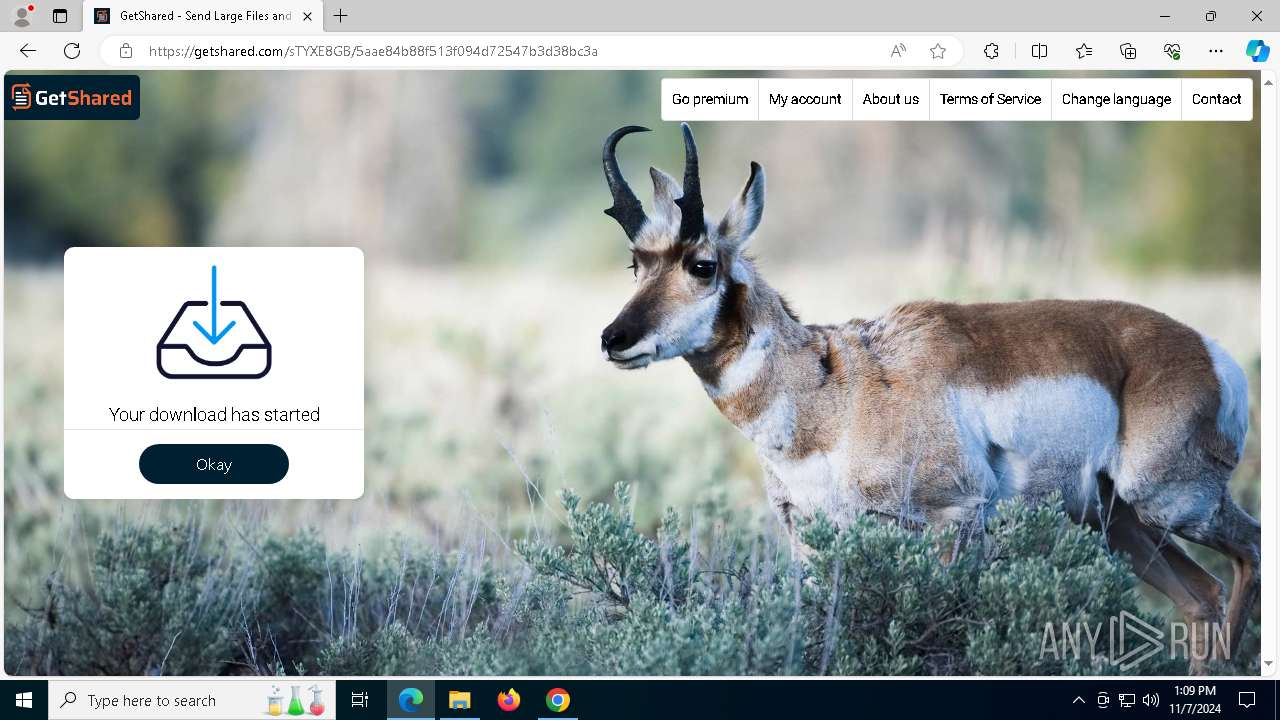Open Task View

point(360,700)
